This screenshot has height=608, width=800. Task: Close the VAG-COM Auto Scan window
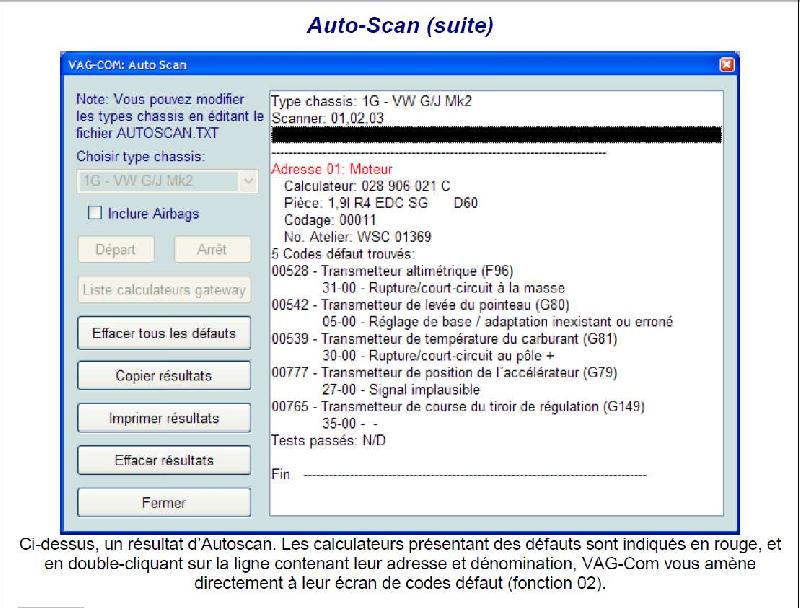(x=727, y=65)
